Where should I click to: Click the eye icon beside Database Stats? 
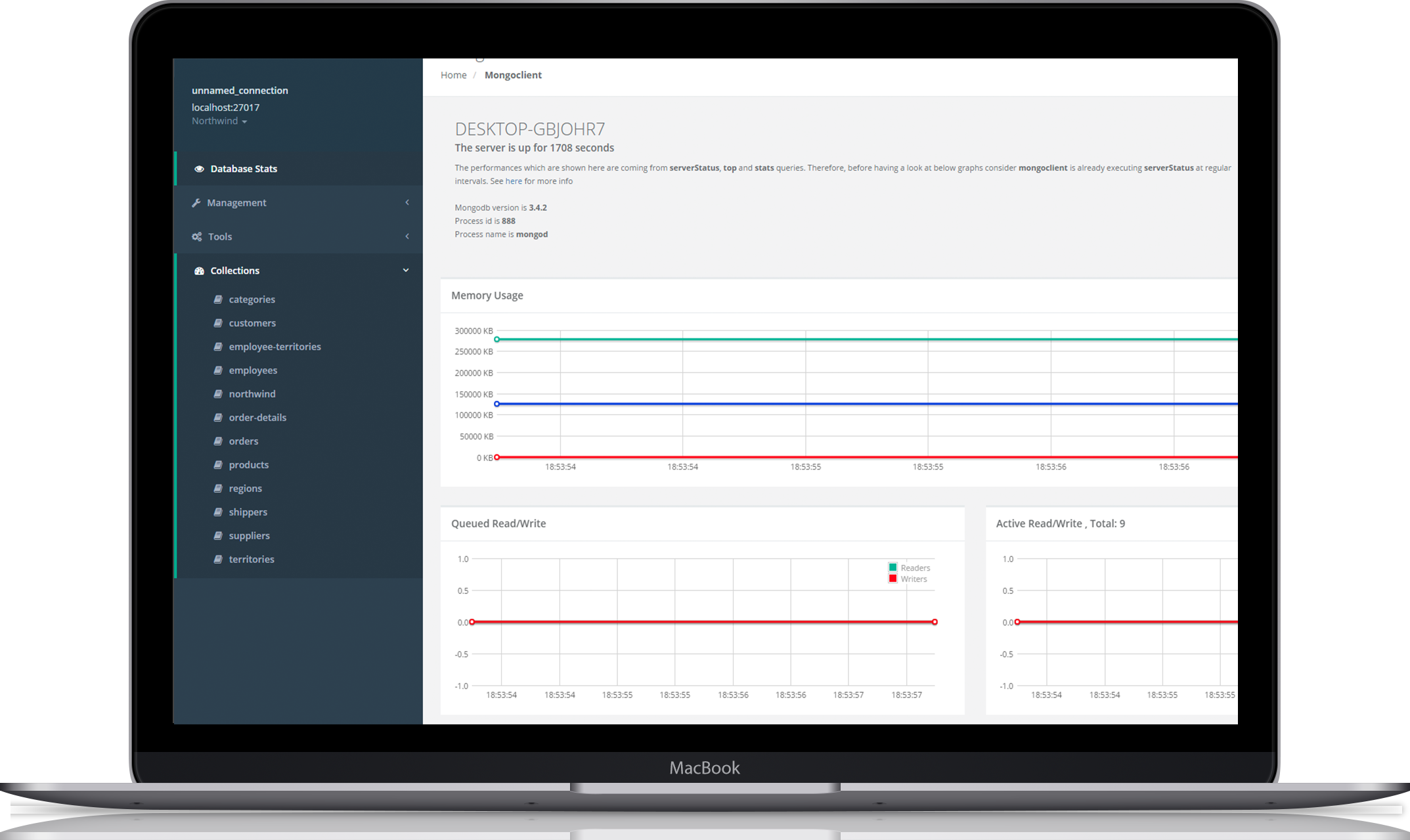[x=199, y=169]
